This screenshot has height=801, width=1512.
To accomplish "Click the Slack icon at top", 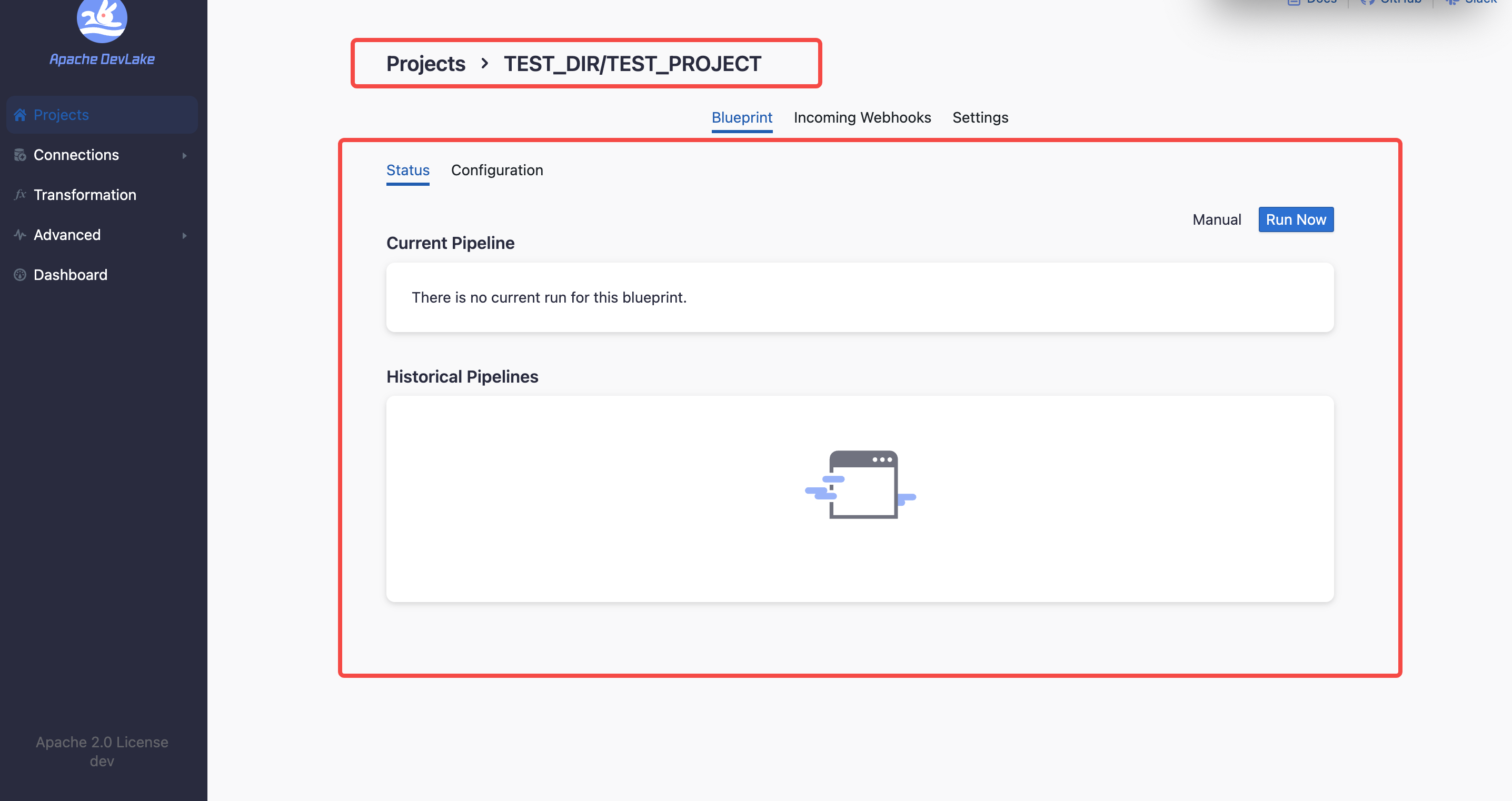I will pyautogui.click(x=1452, y=2).
